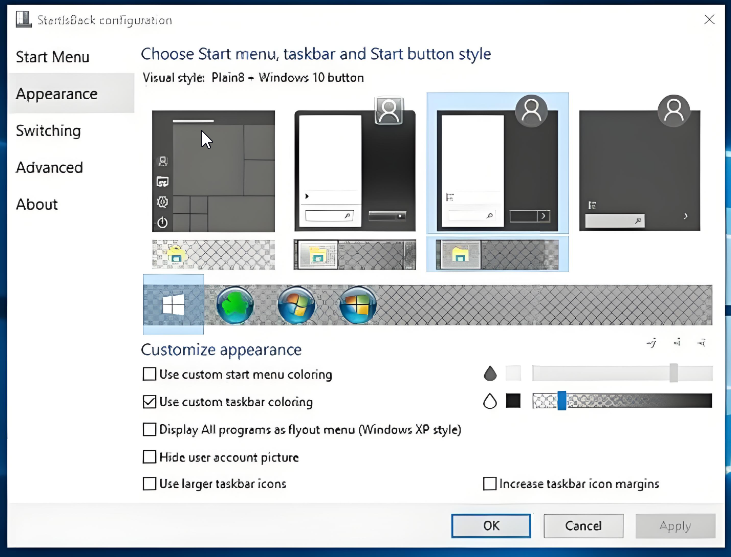Select the fourth Start orb in the row
This screenshot has height=557, width=731.
(x=358, y=304)
